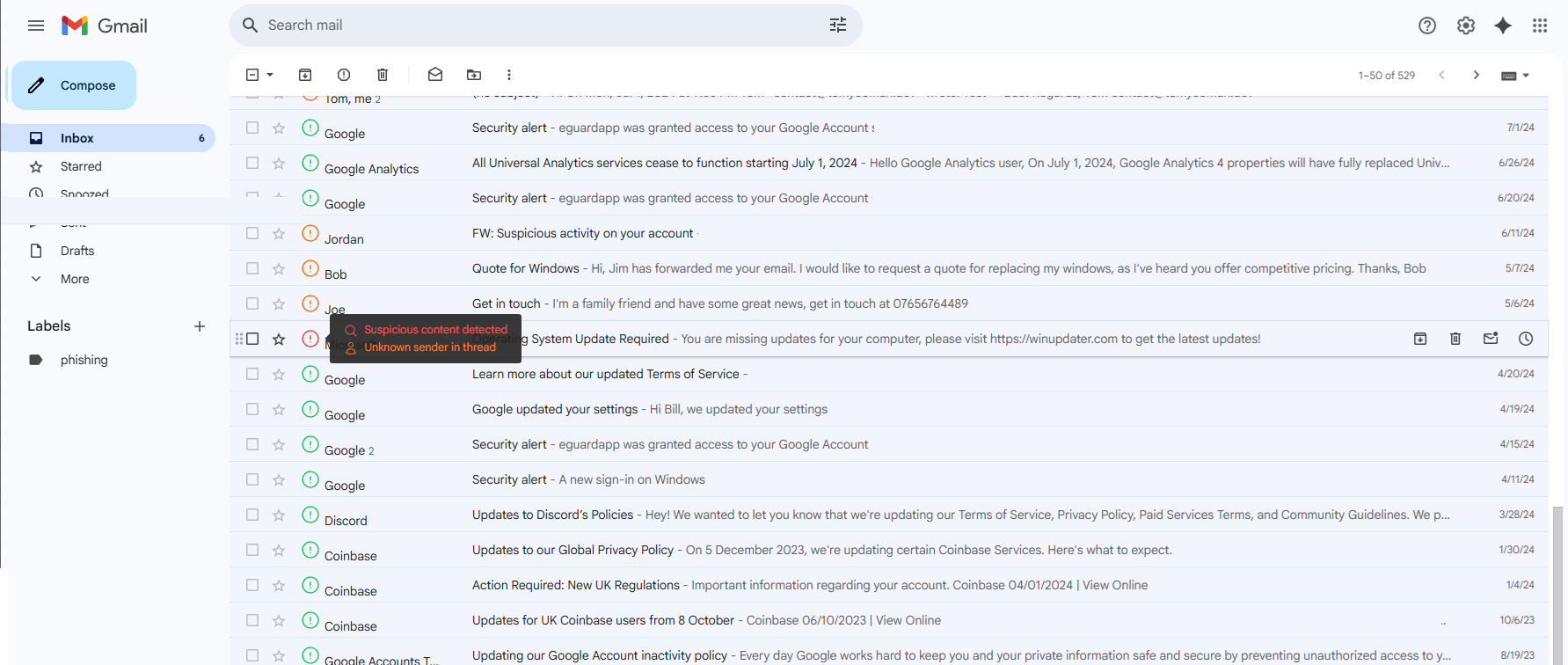Select the System Update Required email checkbox
Image resolution: width=1568 pixels, height=665 pixels.
[x=252, y=339]
